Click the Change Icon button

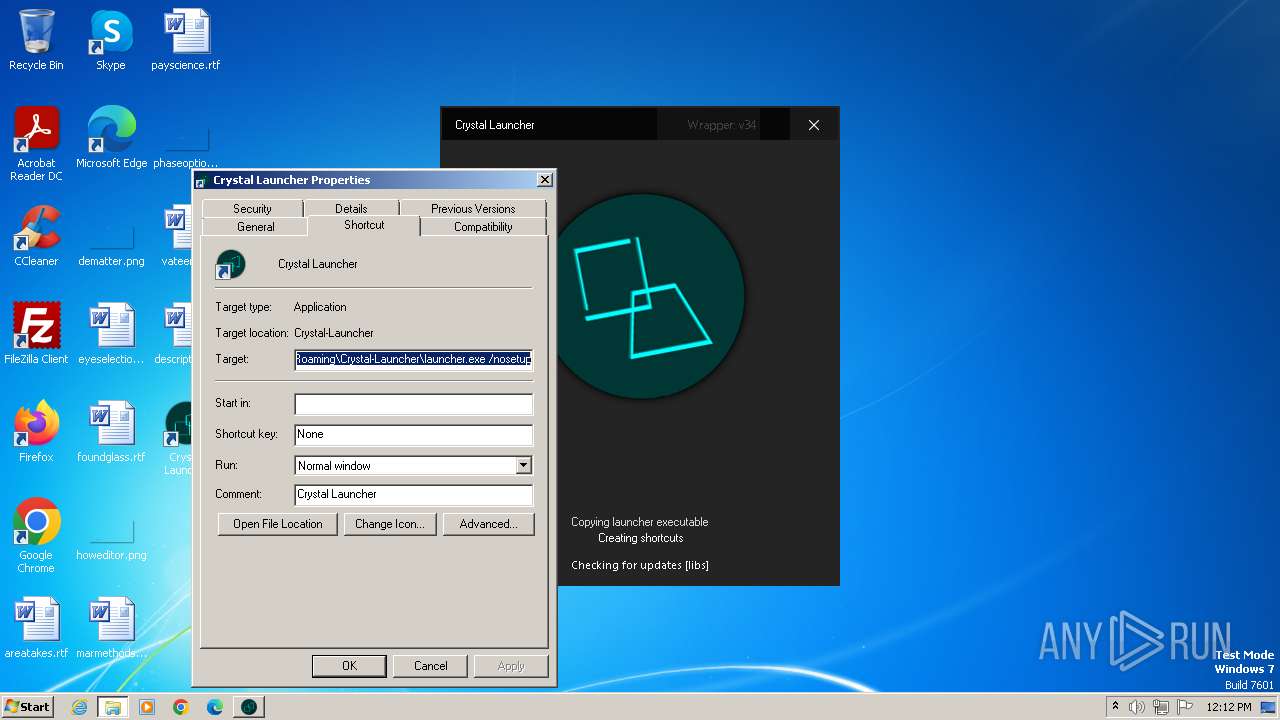coord(390,524)
